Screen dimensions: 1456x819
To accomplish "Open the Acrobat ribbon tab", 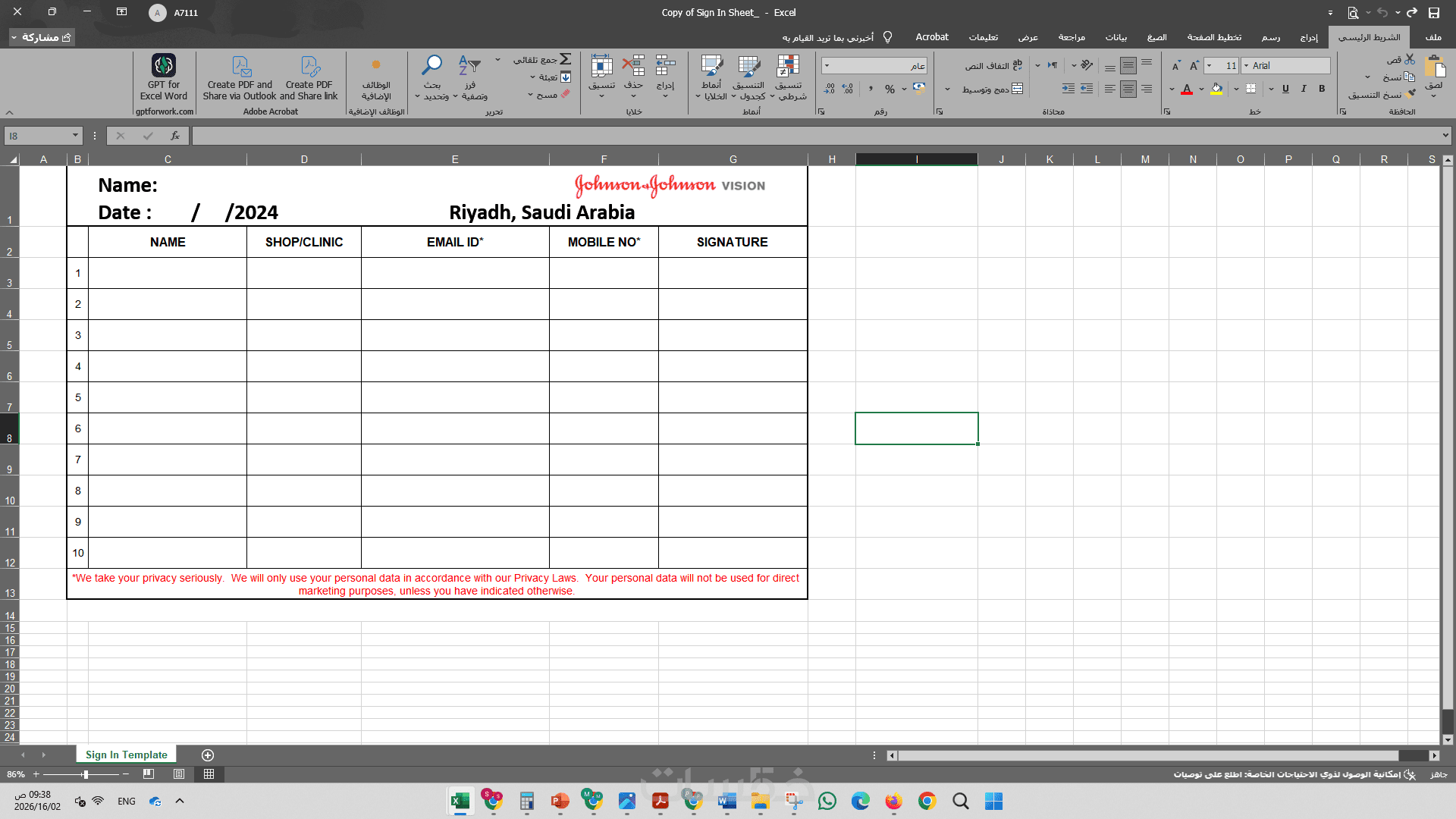I will (932, 37).
